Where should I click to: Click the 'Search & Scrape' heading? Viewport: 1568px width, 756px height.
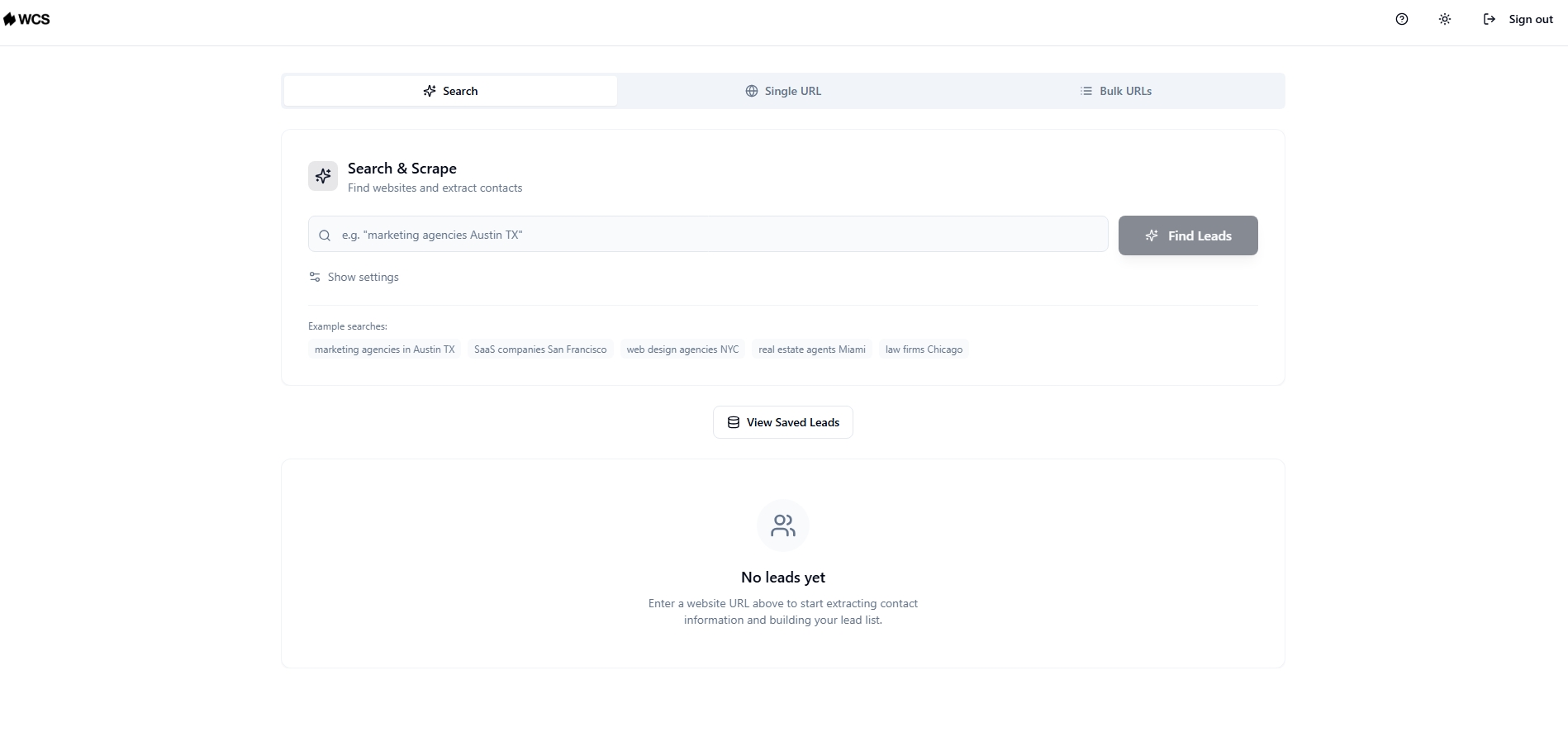coord(402,169)
